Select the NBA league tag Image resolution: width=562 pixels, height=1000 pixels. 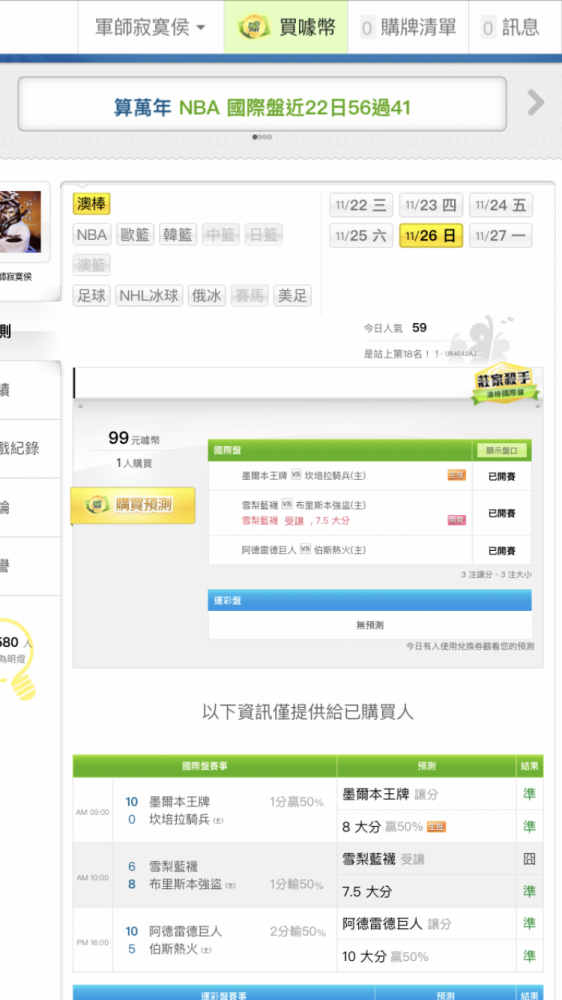click(92, 234)
